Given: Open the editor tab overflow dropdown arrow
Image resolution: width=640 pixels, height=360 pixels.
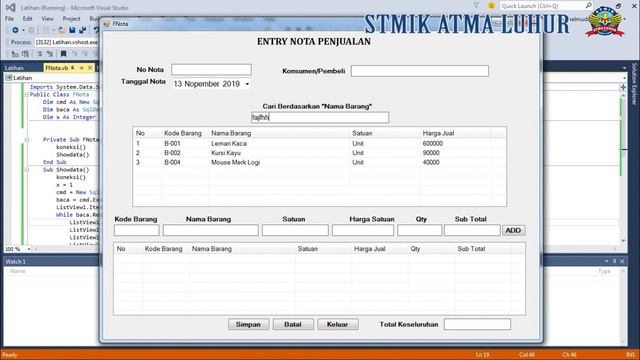Looking at the screenshot, I should click(624, 68).
